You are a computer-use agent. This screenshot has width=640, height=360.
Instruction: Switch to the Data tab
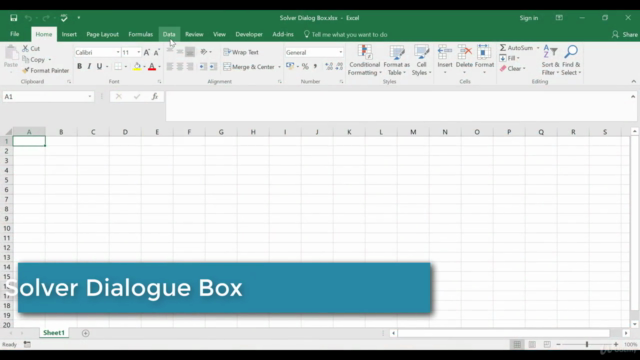169,34
